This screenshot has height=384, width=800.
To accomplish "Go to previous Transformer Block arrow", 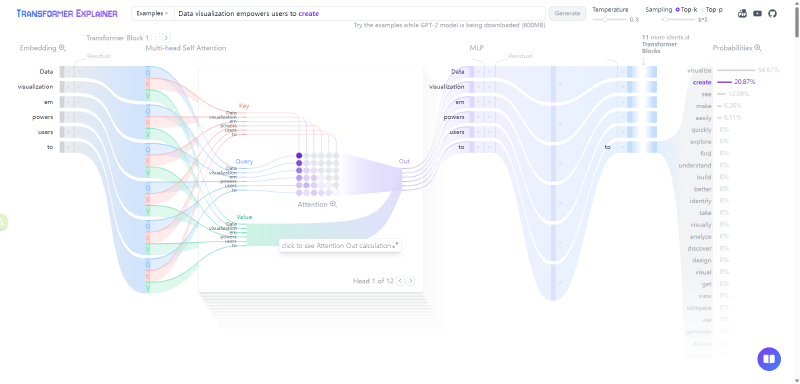I will point(156,38).
